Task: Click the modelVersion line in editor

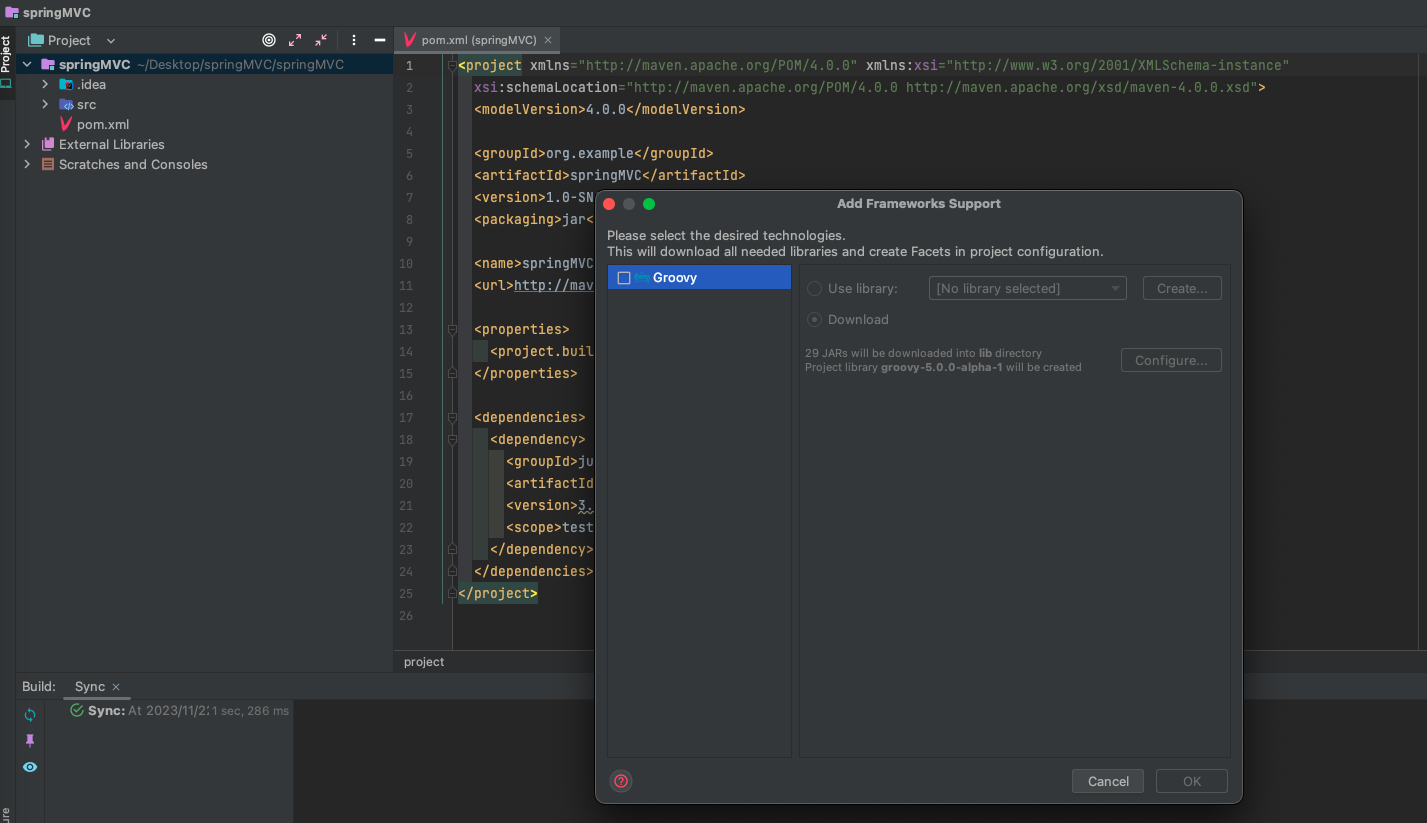Action: (609, 109)
